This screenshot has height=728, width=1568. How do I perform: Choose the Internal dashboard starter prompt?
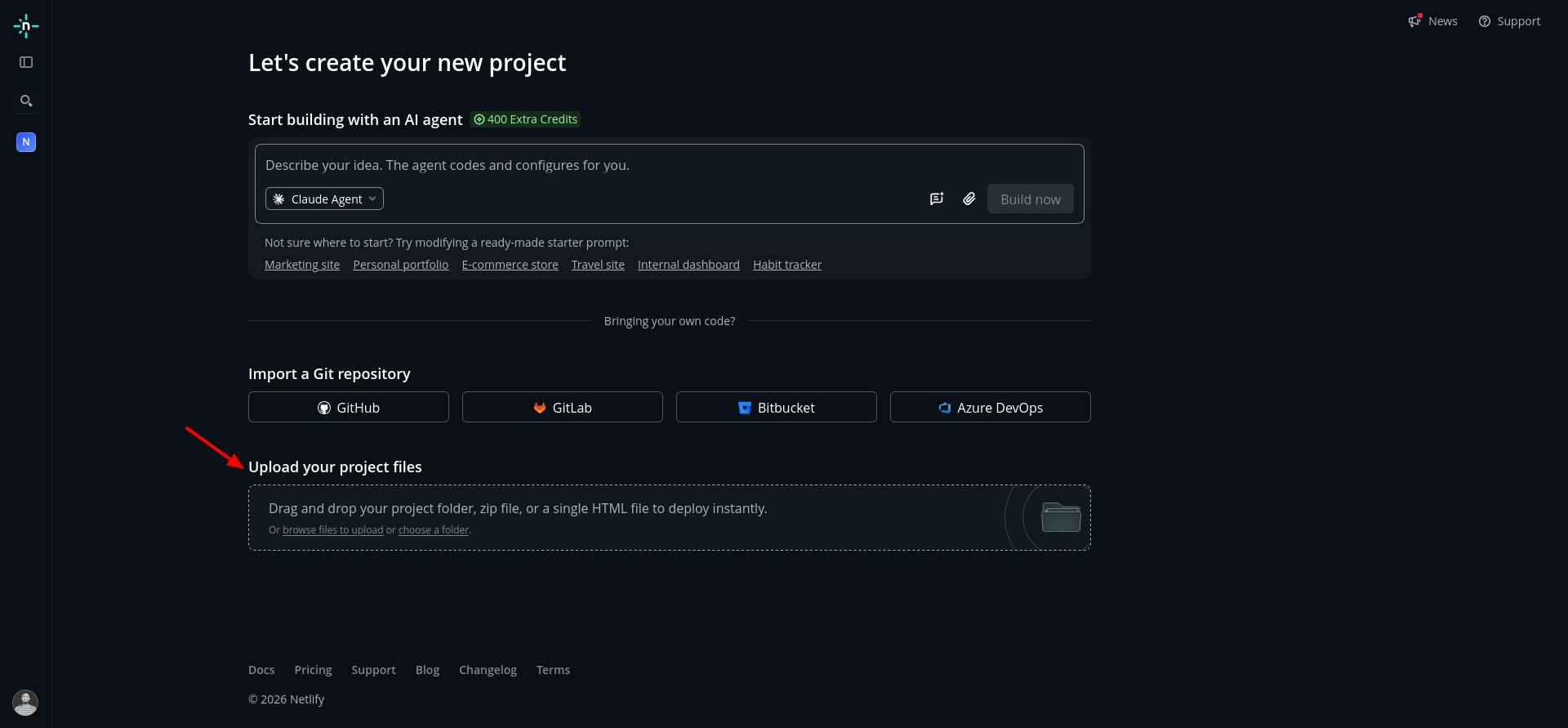pos(688,265)
